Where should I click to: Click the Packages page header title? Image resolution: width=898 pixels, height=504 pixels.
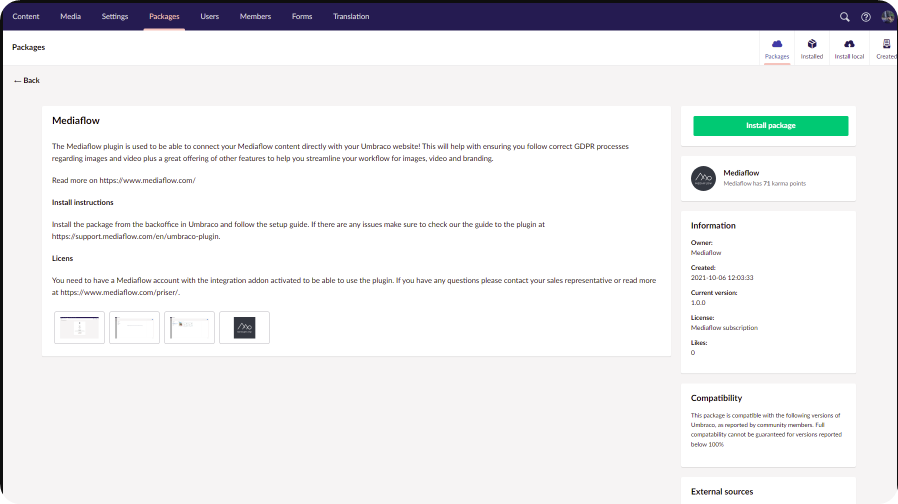[29, 47]
